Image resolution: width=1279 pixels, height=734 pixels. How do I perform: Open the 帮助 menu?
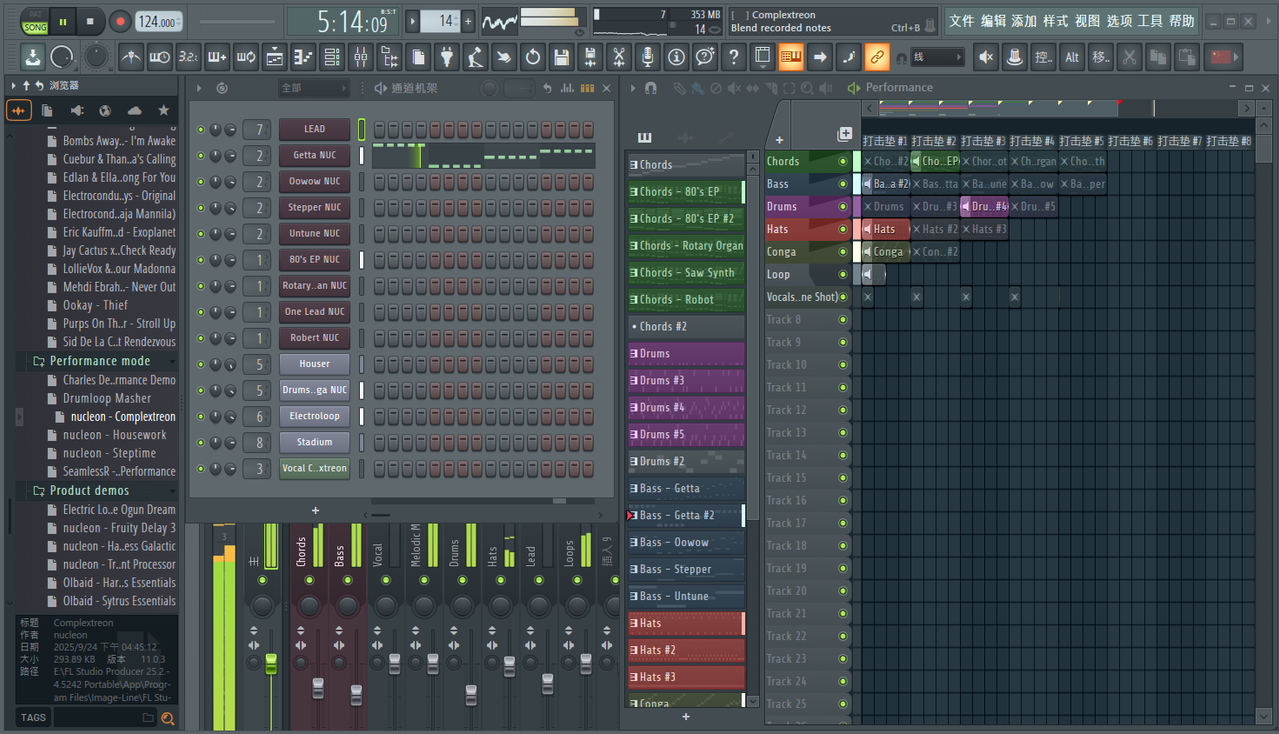[1182, 21]
